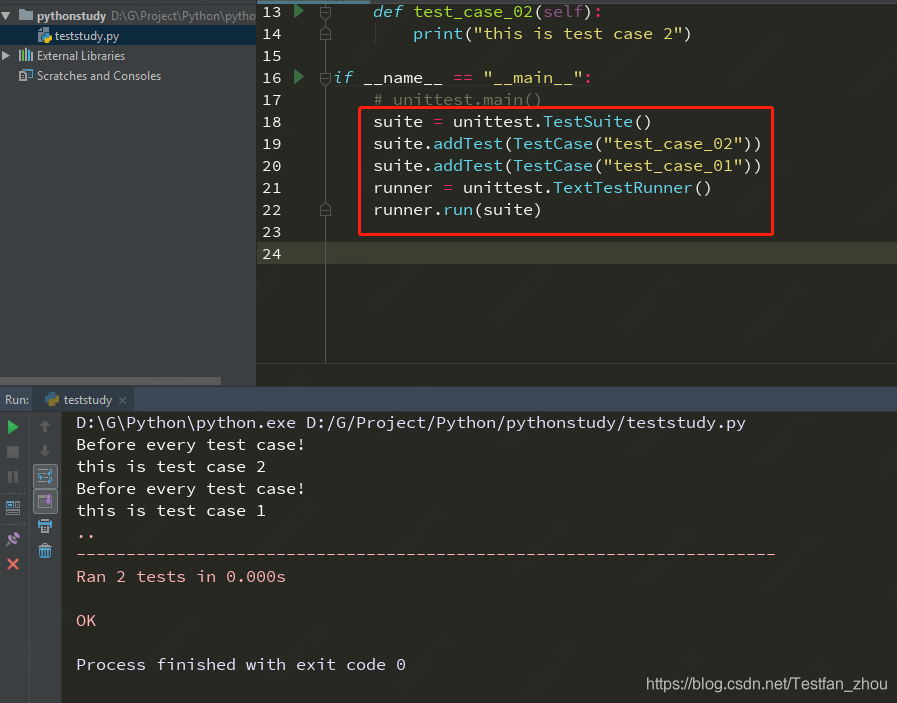The image size is (897, 703).
Task: Click the Down the Stack Trace arrow
Action: coord(45,451)
